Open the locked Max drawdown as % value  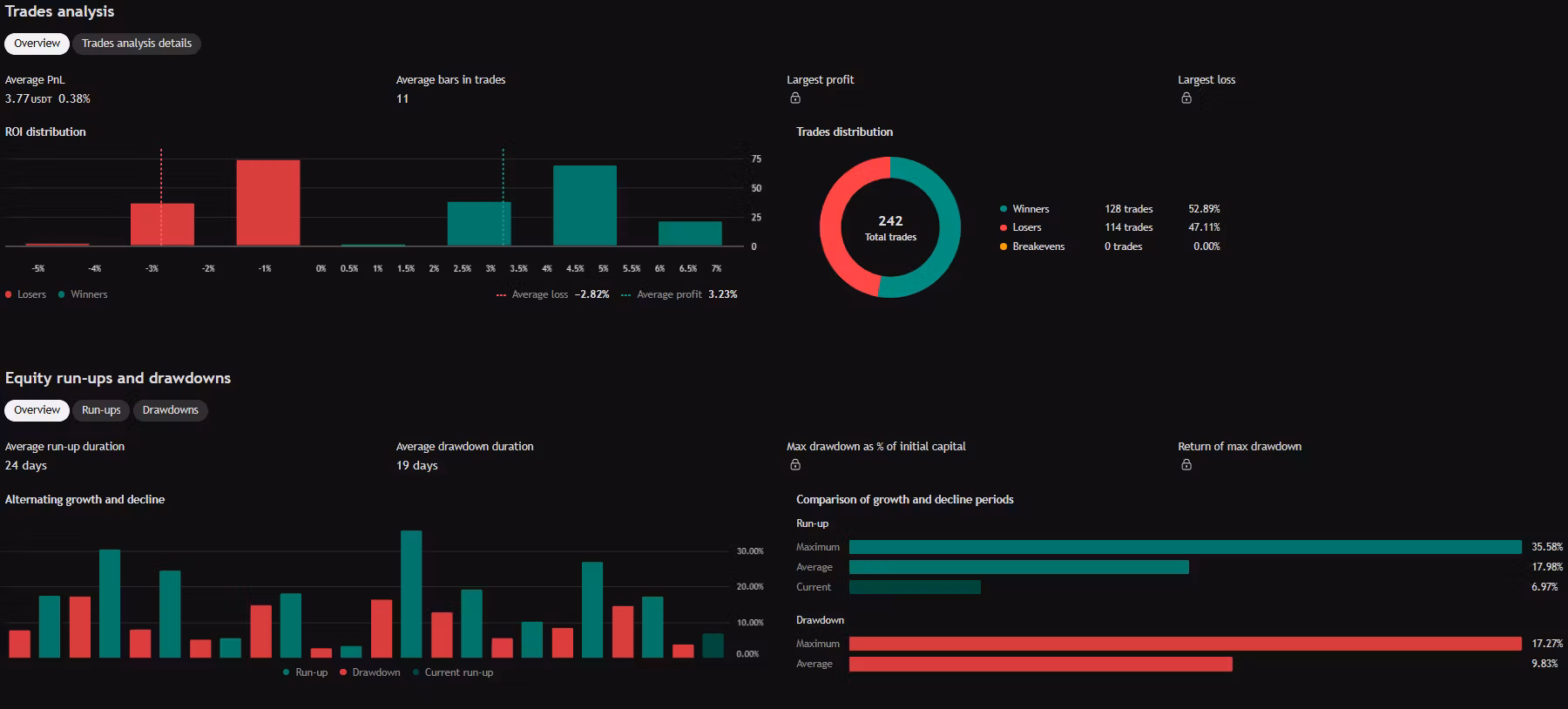pos(795,465)
